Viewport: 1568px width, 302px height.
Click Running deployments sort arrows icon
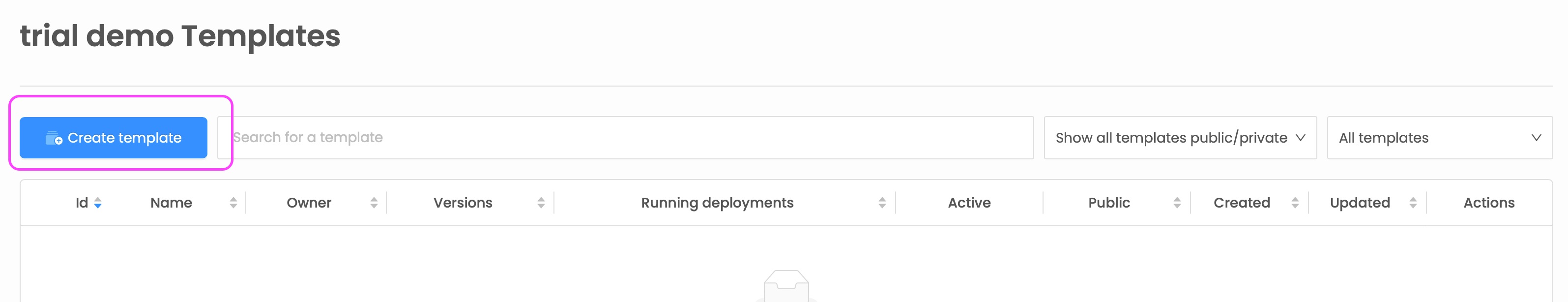coord(881,203)
